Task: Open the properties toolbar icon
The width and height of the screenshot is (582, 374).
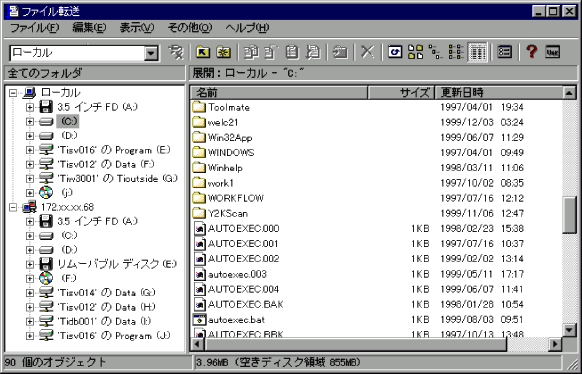Action: (504, 52)
